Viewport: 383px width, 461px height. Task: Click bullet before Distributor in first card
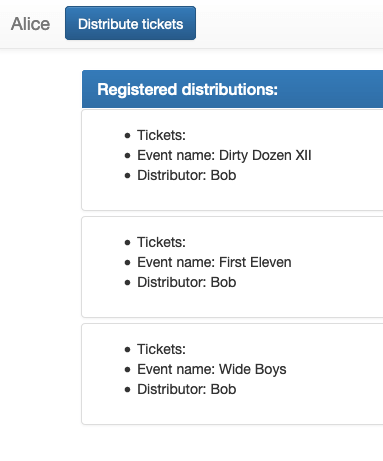tap(127, 176)
